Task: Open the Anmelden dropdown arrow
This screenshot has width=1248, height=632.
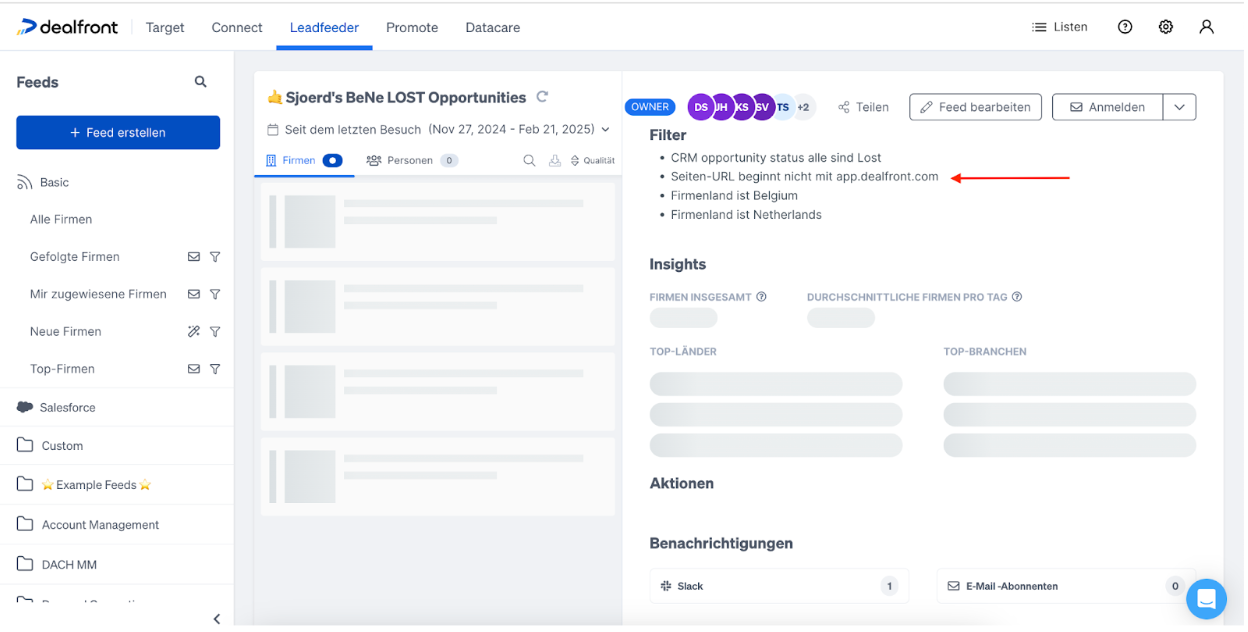Action: click(x=1180, y=107)
